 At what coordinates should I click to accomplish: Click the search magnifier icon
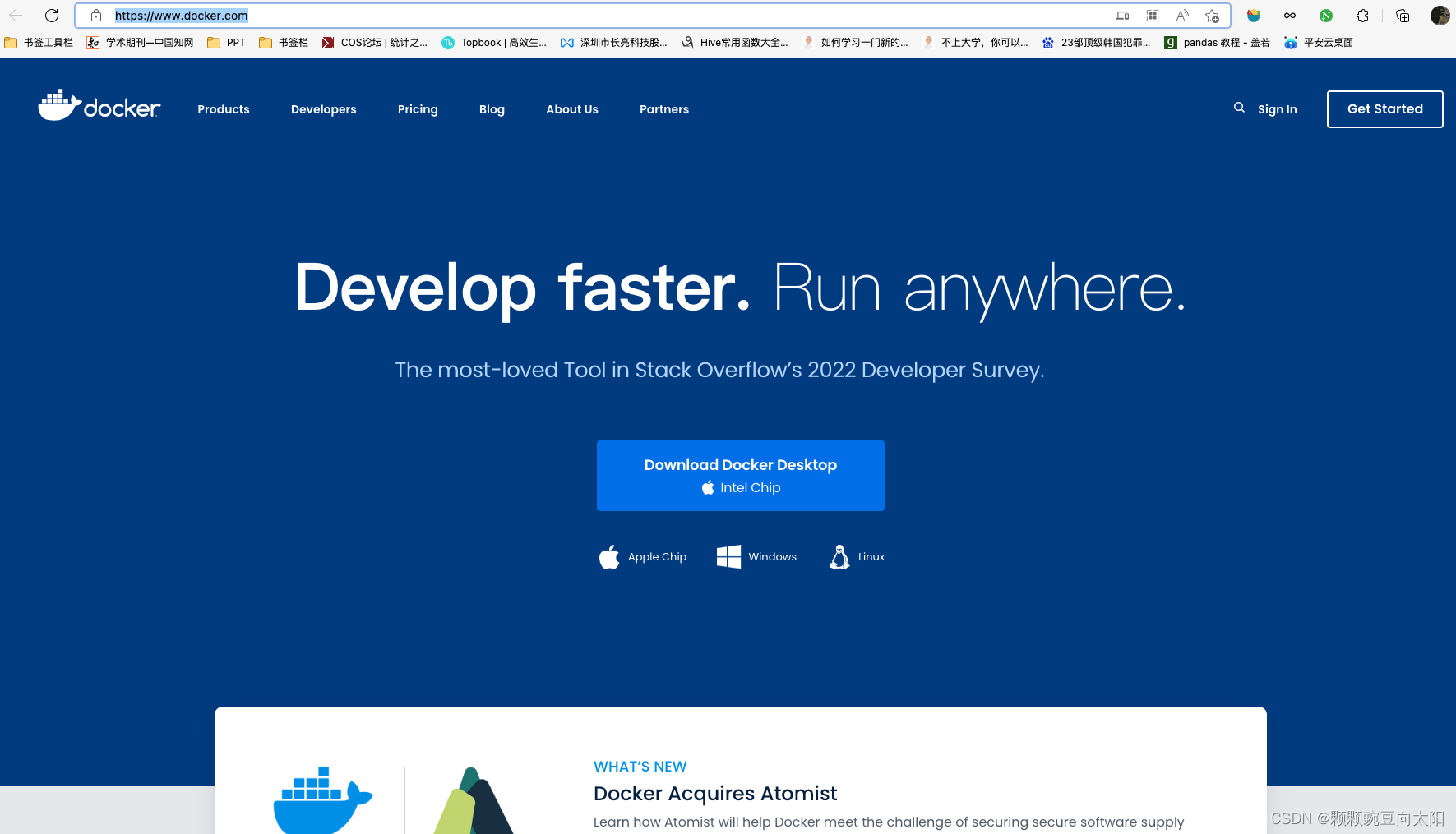(1239, 108)
